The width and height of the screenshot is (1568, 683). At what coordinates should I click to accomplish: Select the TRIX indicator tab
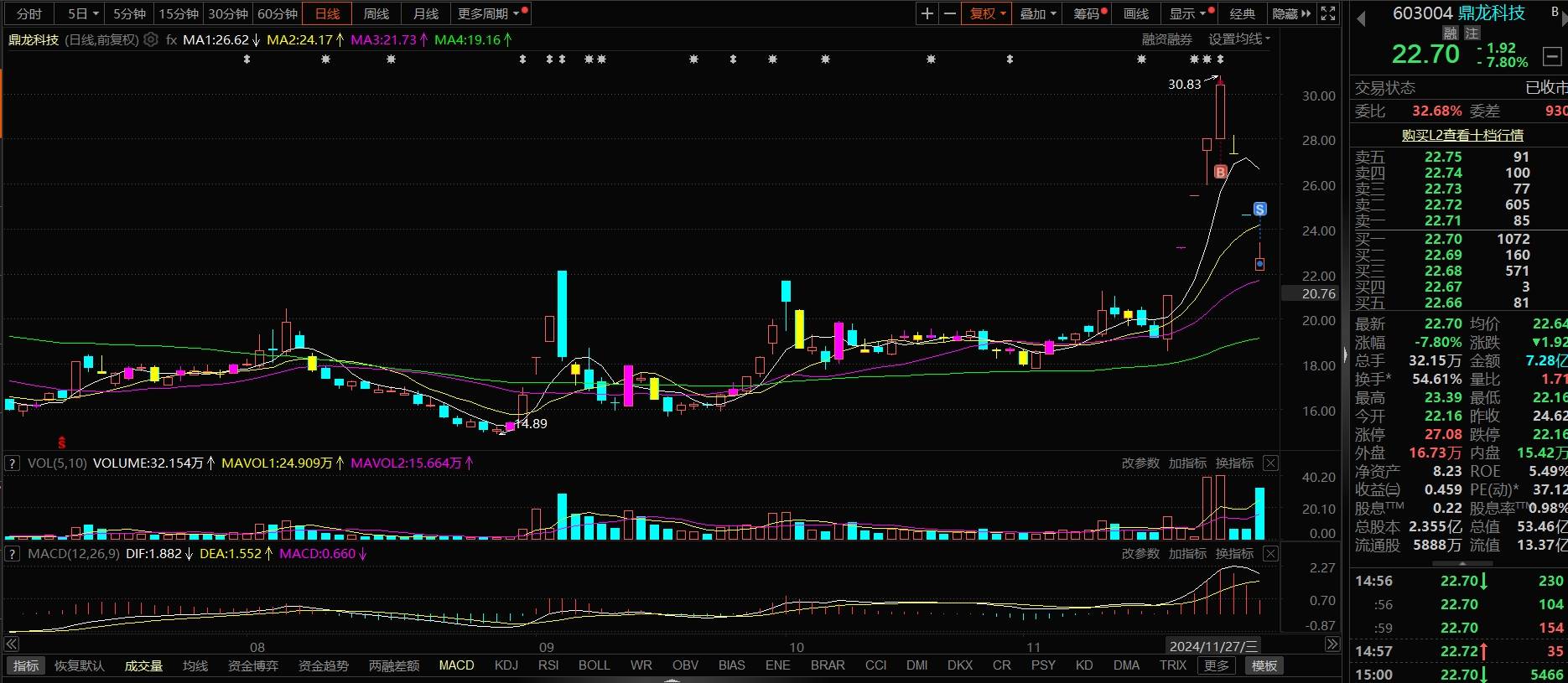1173,665
